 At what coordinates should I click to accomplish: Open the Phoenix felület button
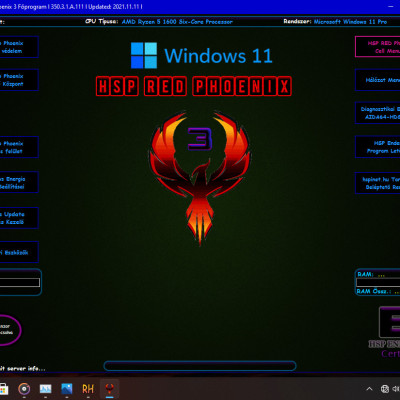[x=19, y=147]
